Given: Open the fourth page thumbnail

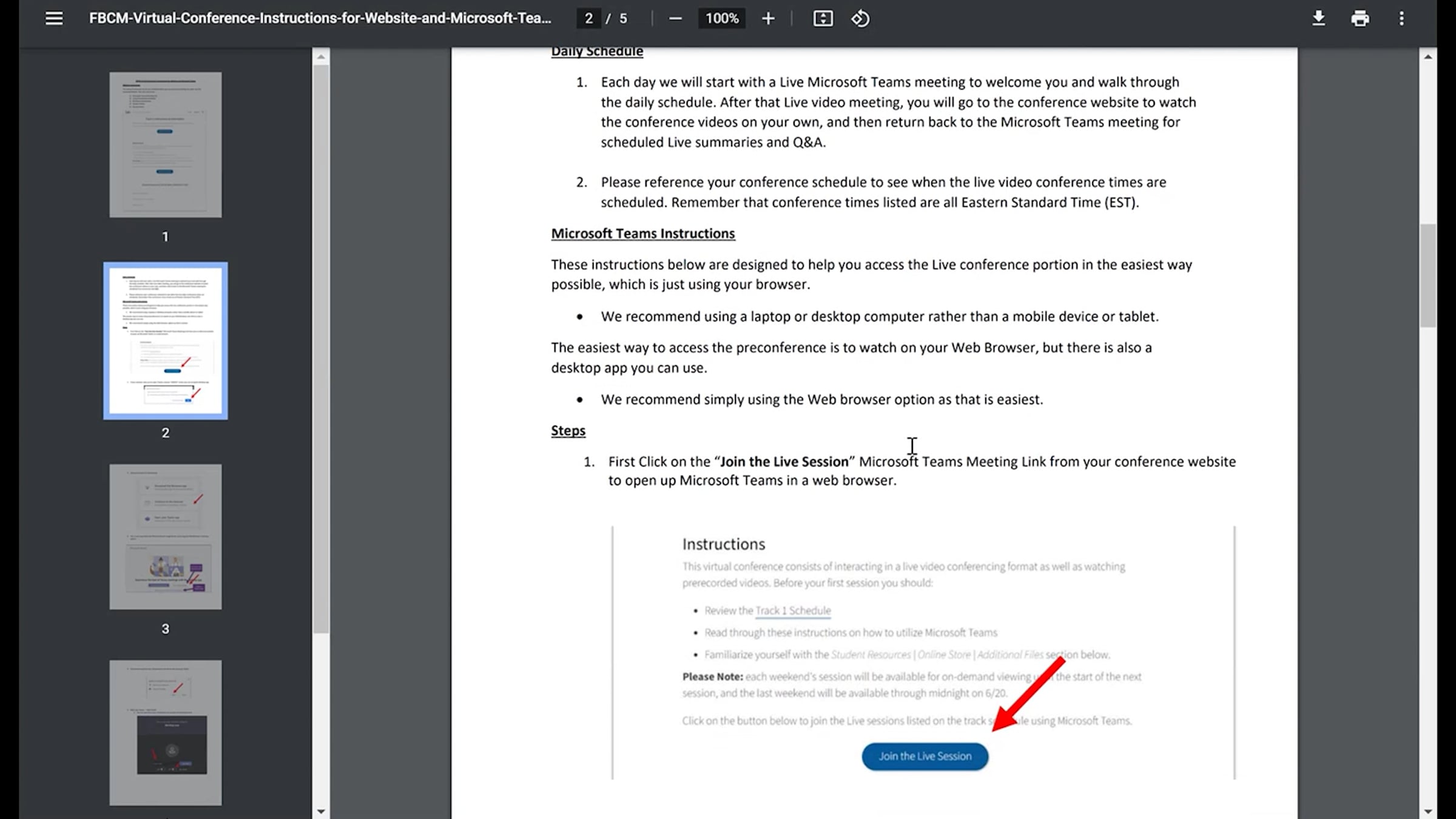Looking at the screenshot, I should point(165,732).
